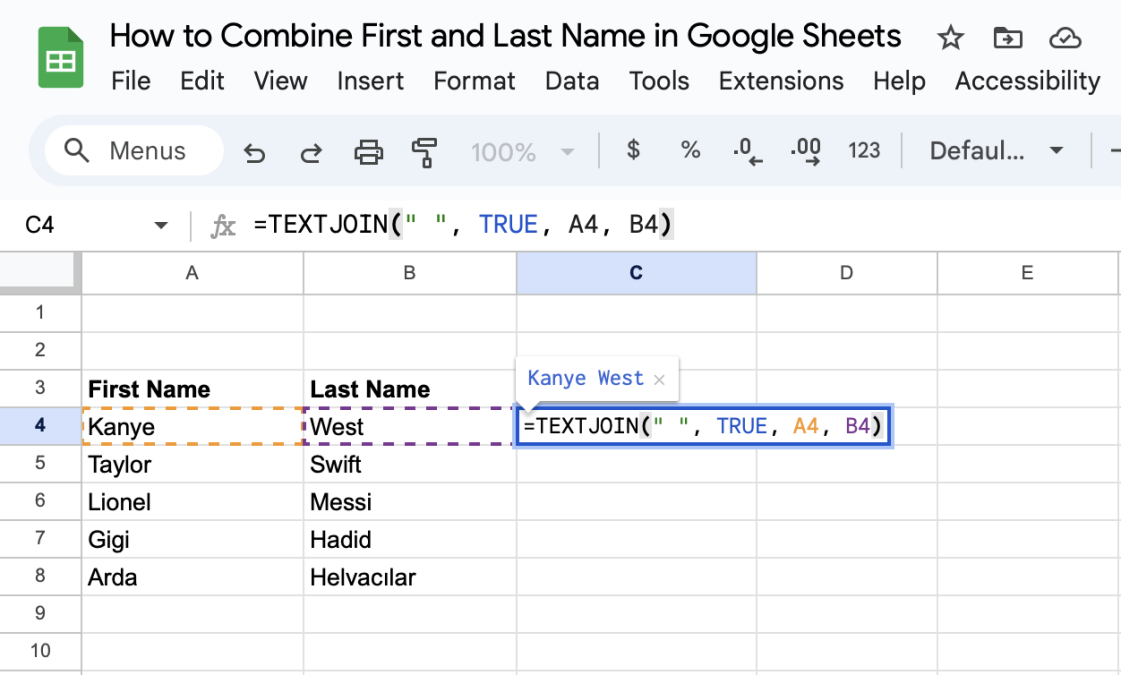Click the increase decimal places icon
The height and width of the screenshot is (675, 1121).
tap(806, 150)
